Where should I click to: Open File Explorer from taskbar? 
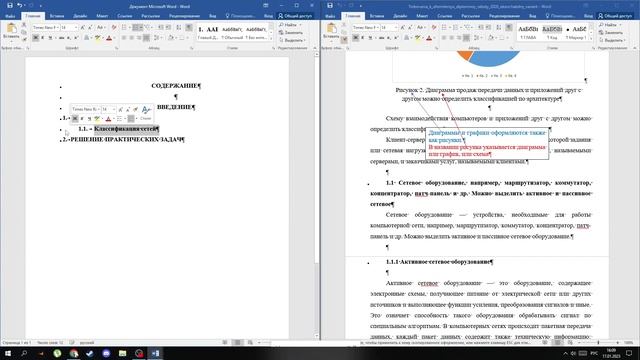(x=122, y=353)
